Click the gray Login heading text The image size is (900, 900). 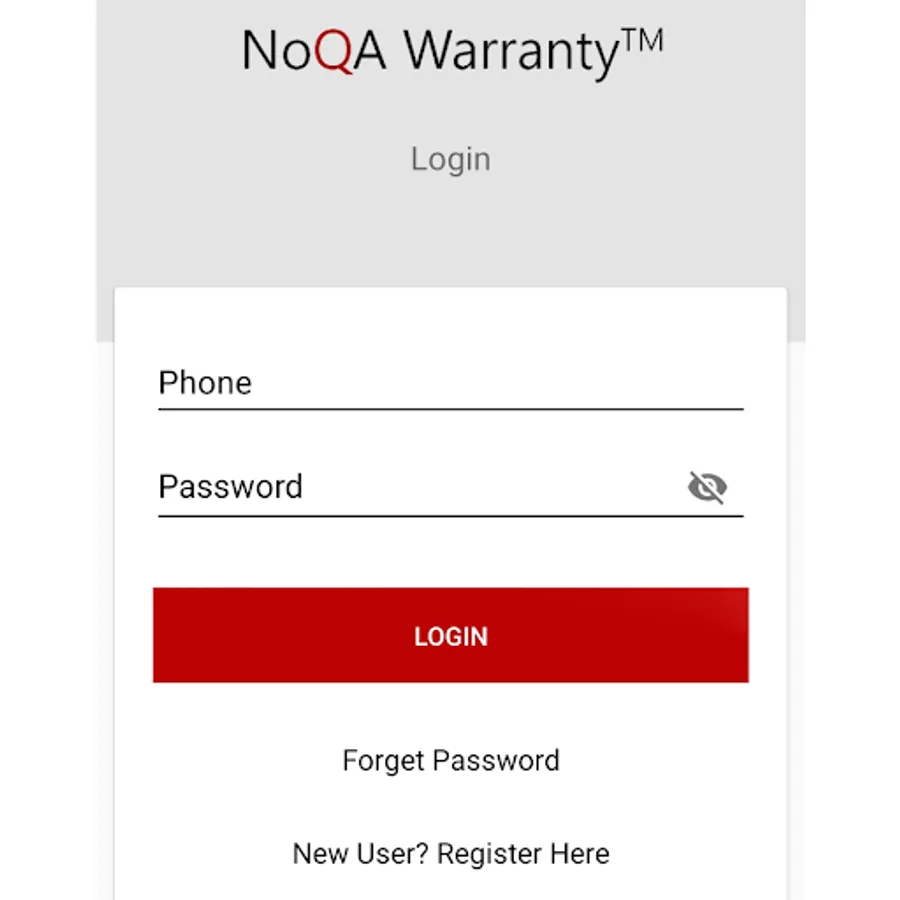point(451,160)
